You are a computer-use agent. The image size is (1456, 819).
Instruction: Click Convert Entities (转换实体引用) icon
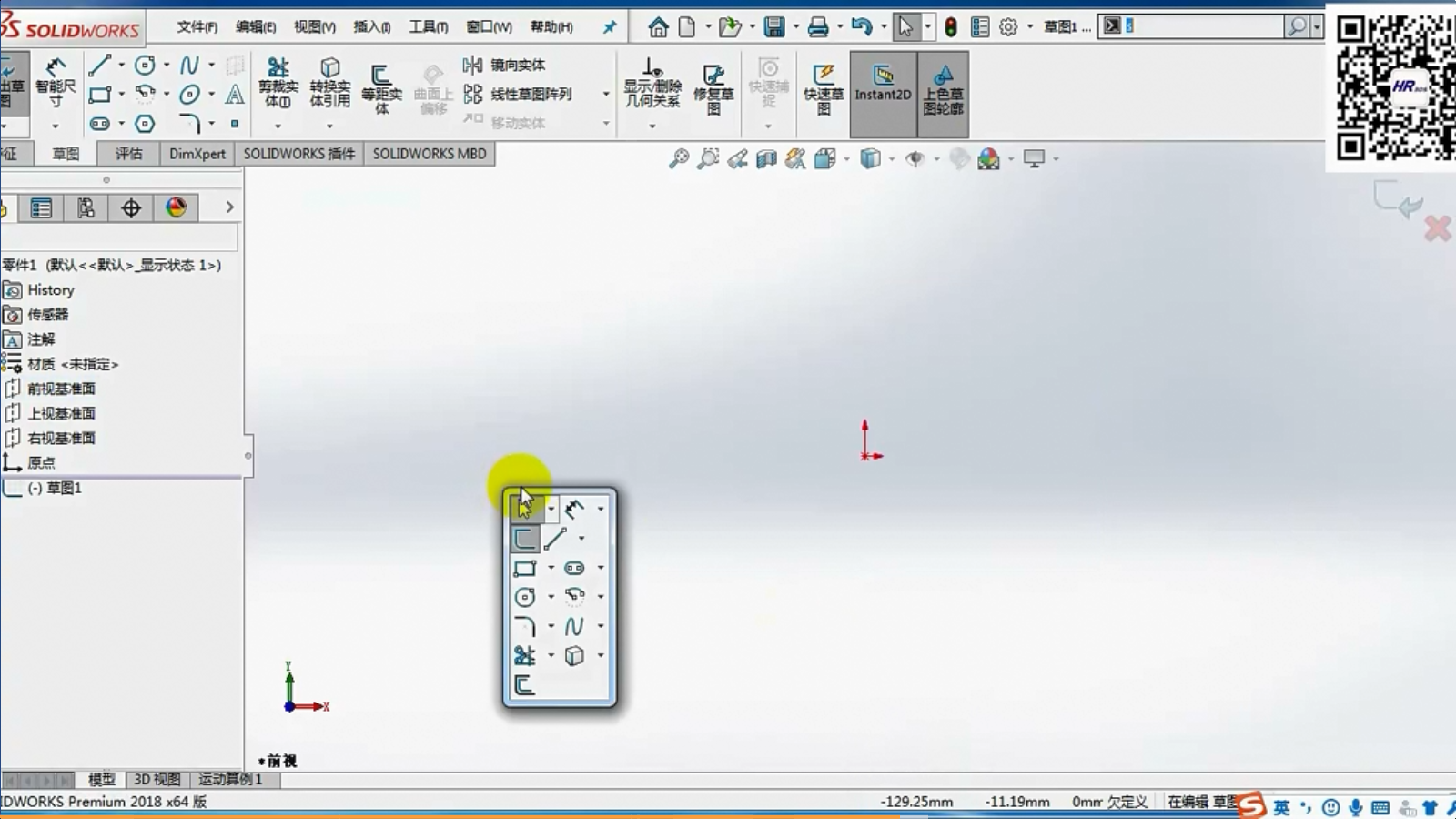pyautogui.click(x=329, y=80)
